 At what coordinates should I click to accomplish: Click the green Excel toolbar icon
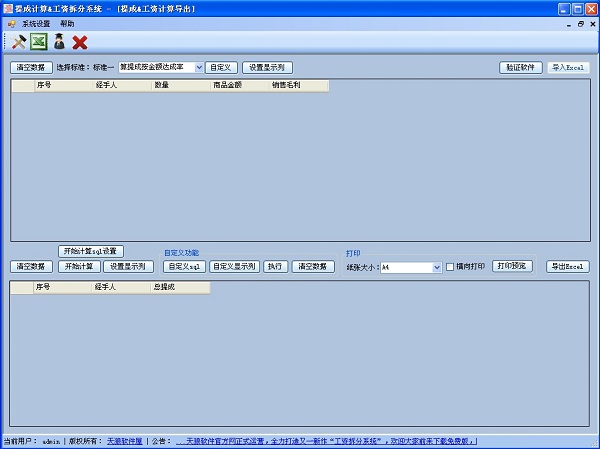pyautogui.click(x=39, y=42)
